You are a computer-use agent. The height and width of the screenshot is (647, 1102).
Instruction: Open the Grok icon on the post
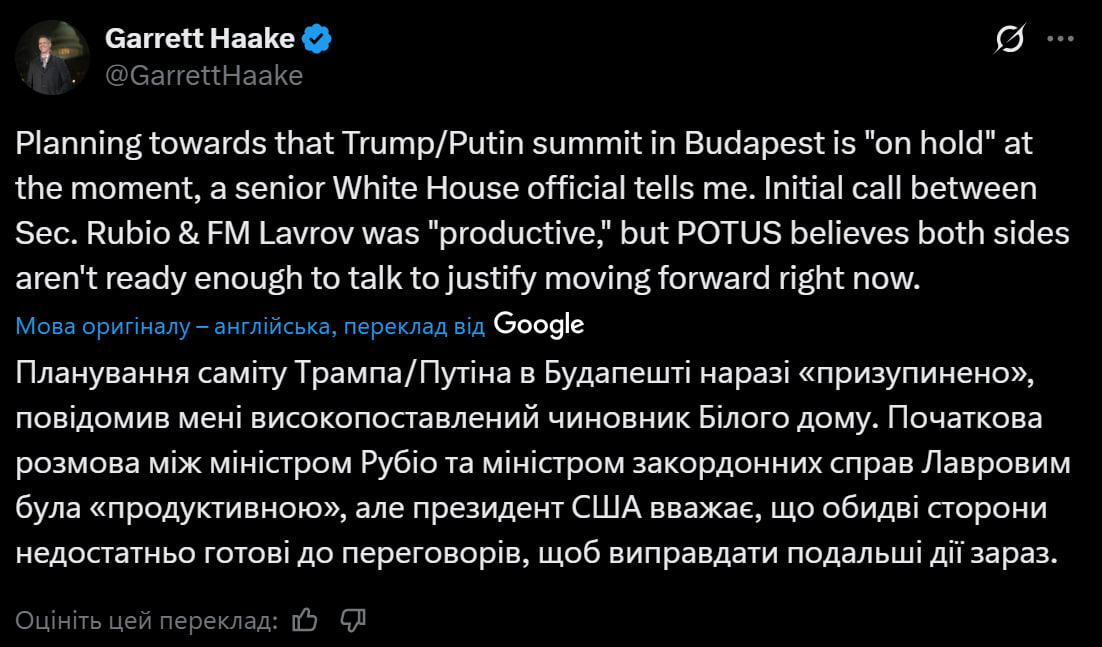click(1010, 40)
